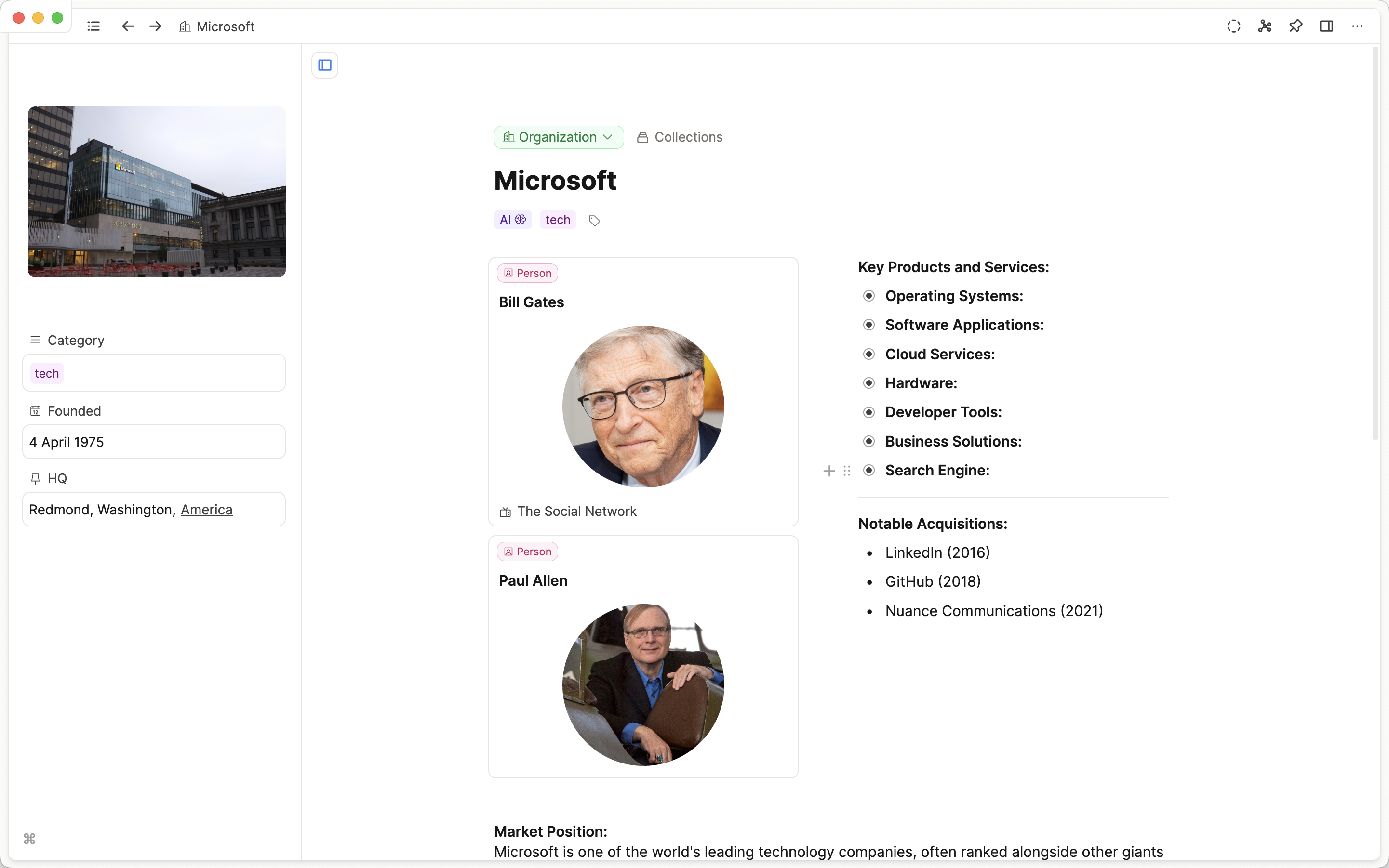Click the HQ pin icon
1389x868 pixels.
[x=35, y=478]
